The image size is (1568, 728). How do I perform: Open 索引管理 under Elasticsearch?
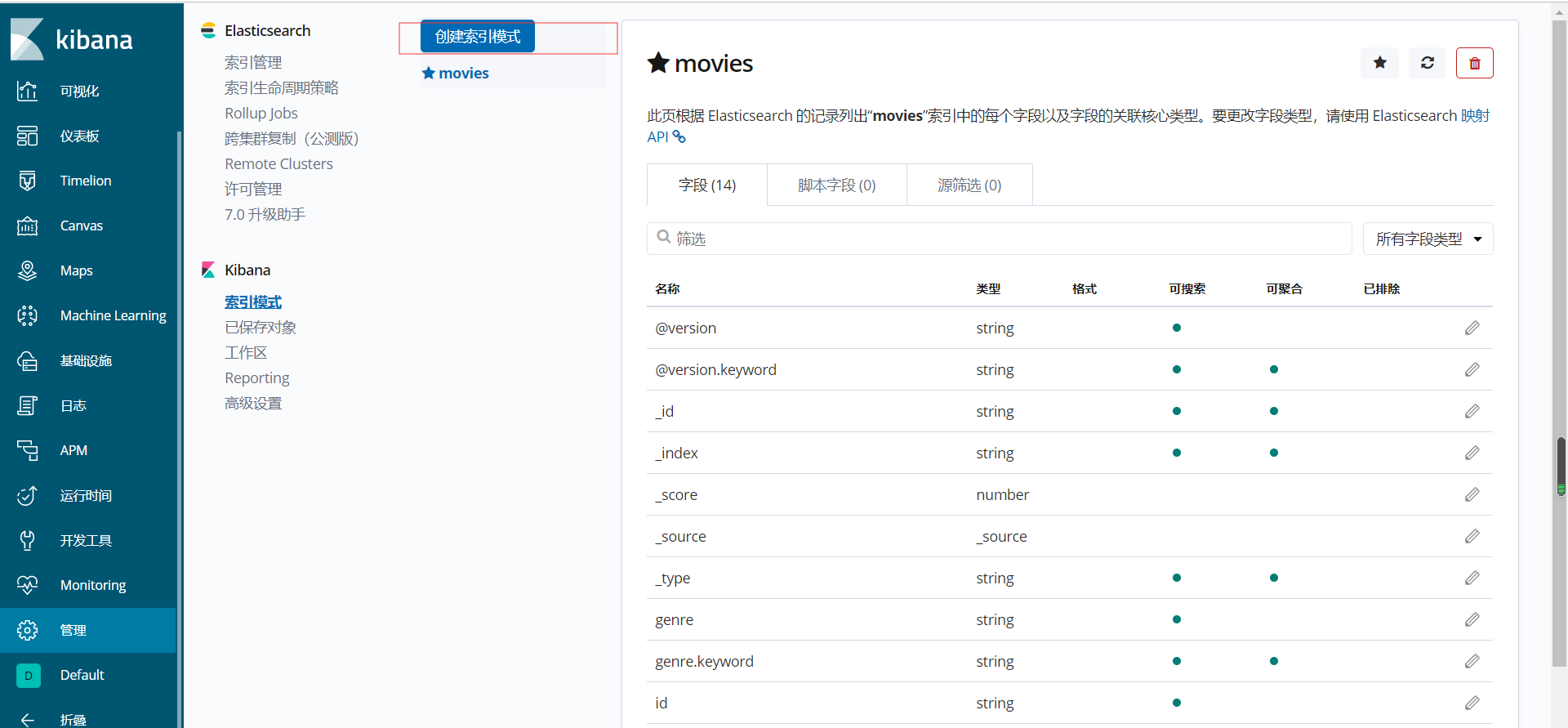[253, 62]
